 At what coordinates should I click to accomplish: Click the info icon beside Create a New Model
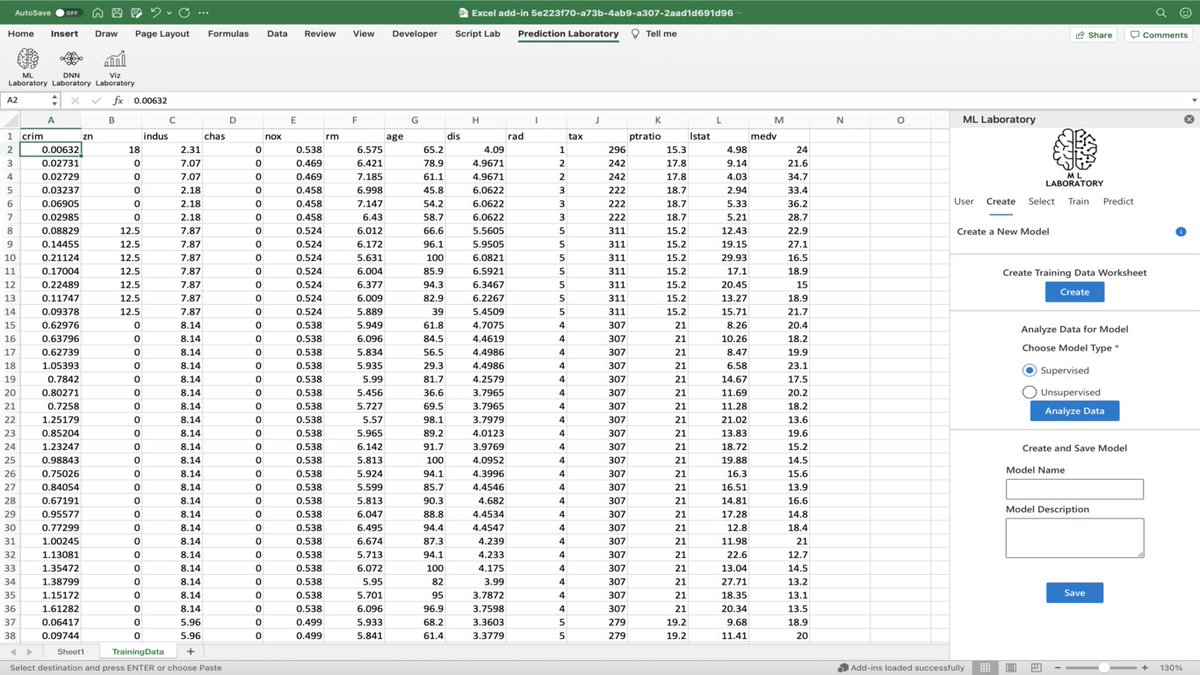pos(1180,232)
